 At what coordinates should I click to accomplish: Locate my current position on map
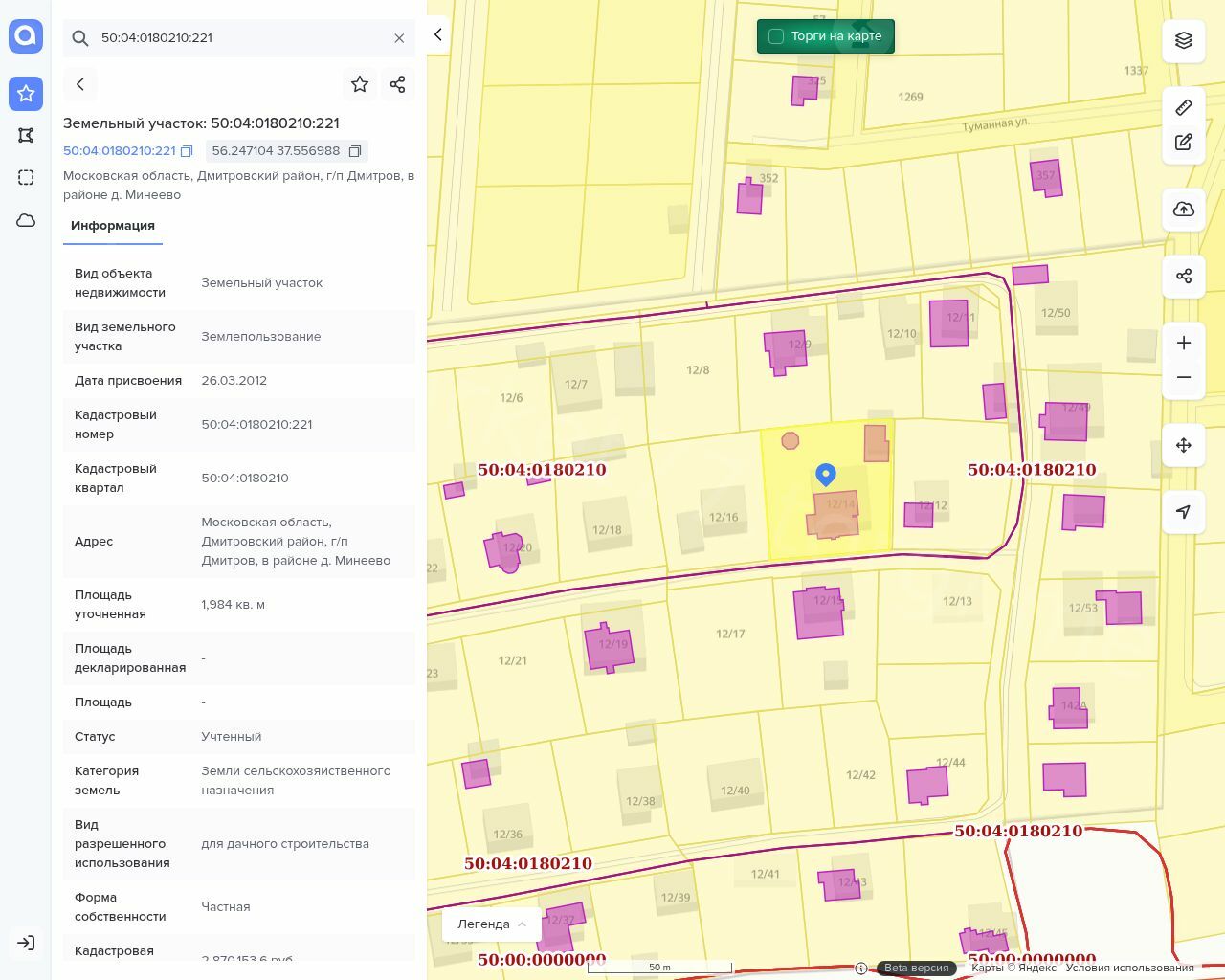pos(1184,512)
